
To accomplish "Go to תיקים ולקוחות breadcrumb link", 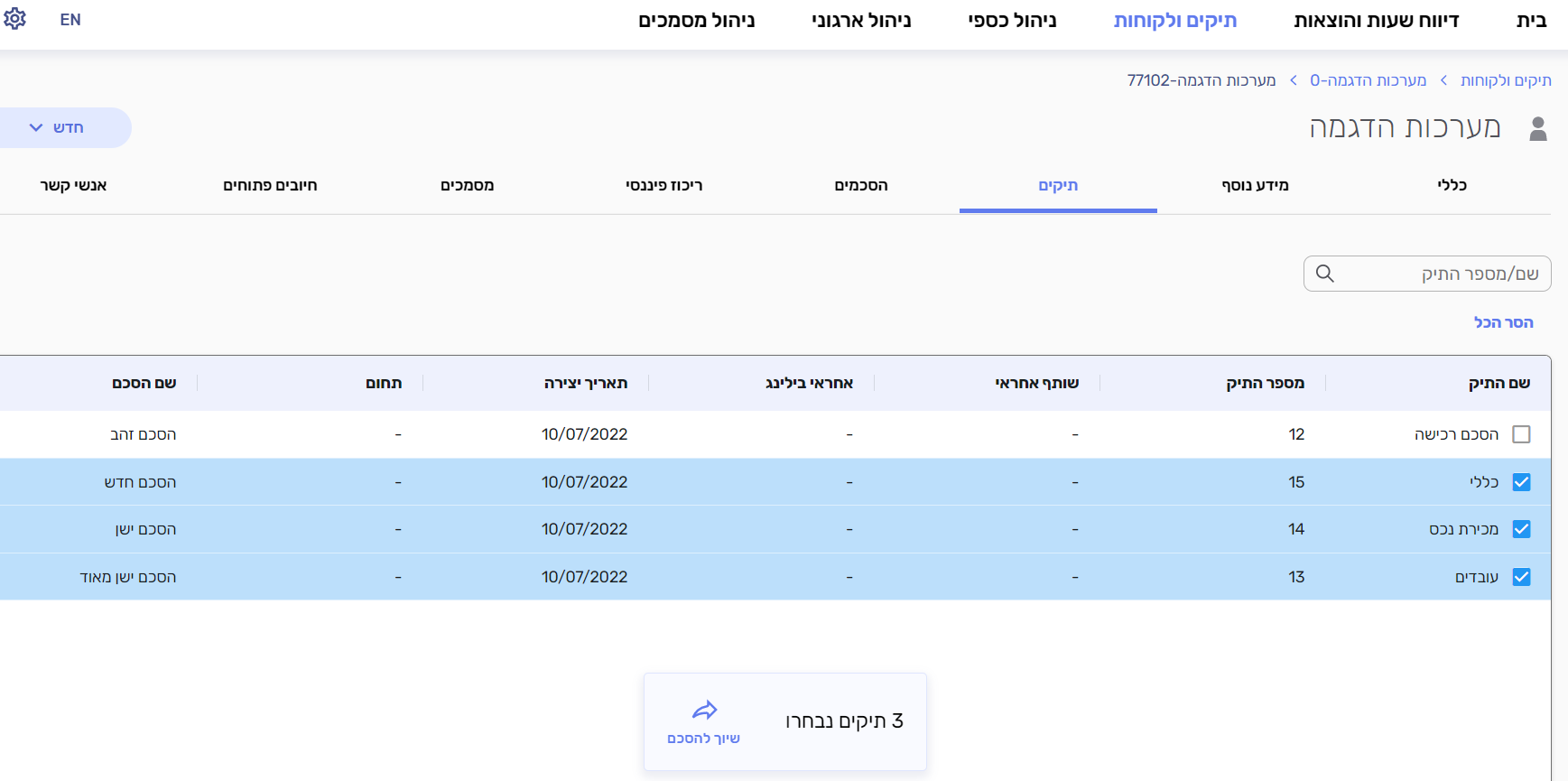I will tap(1506, 80).
